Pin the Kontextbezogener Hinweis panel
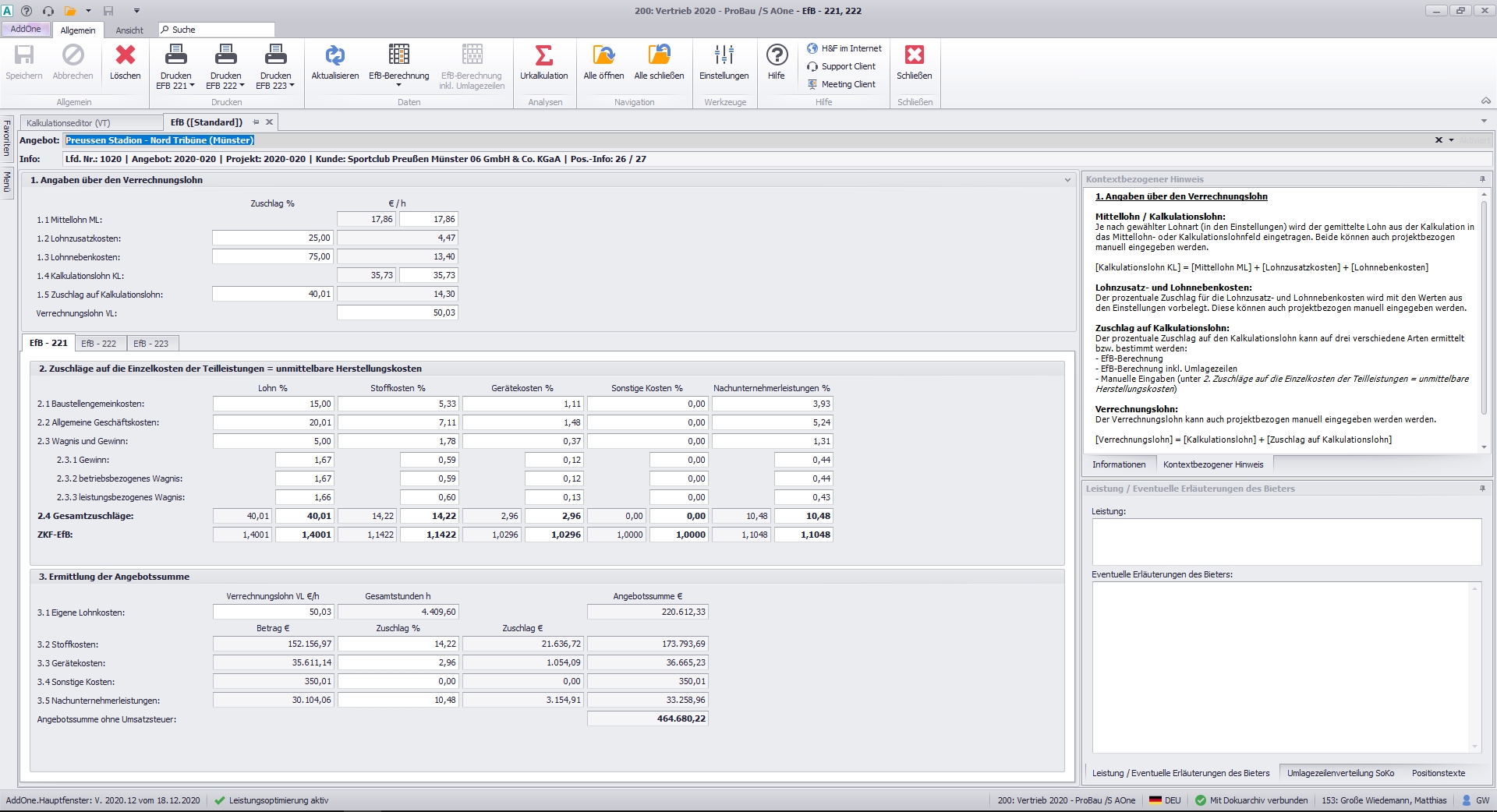 pos(1482,179)
